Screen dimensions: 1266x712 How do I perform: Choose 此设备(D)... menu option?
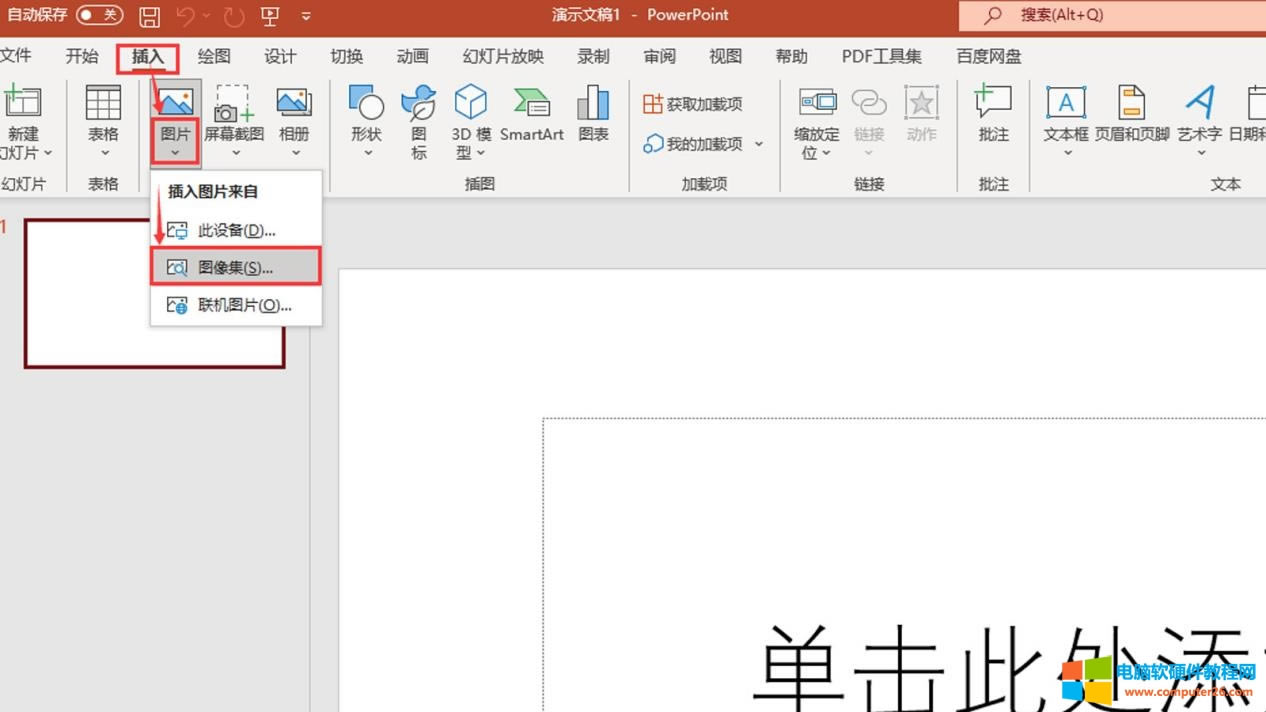[x=236, y=230]
